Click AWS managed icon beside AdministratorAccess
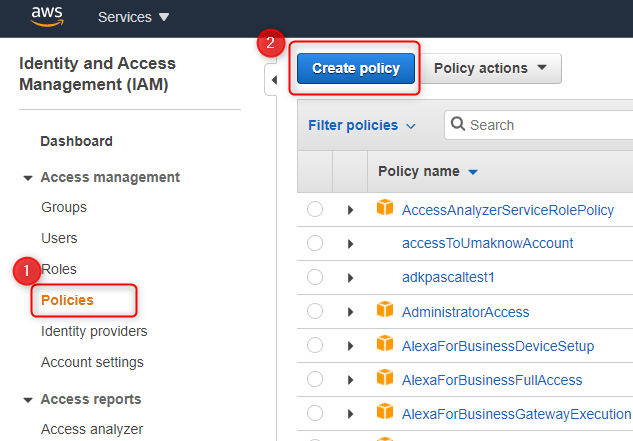Image resolution: width=633 pixels, height=441 pixels. coord(385,309)
